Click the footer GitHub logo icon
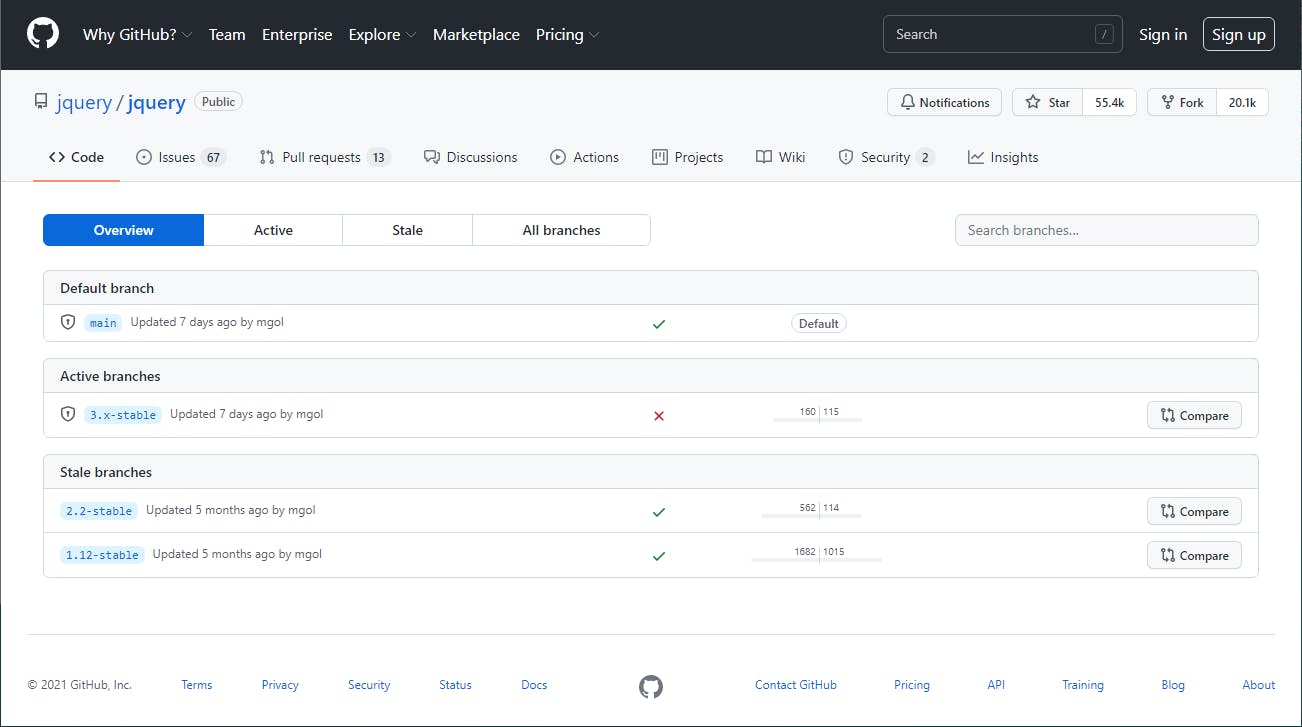The height and width of the screenshot is (727, 1302). coord(651,686)
